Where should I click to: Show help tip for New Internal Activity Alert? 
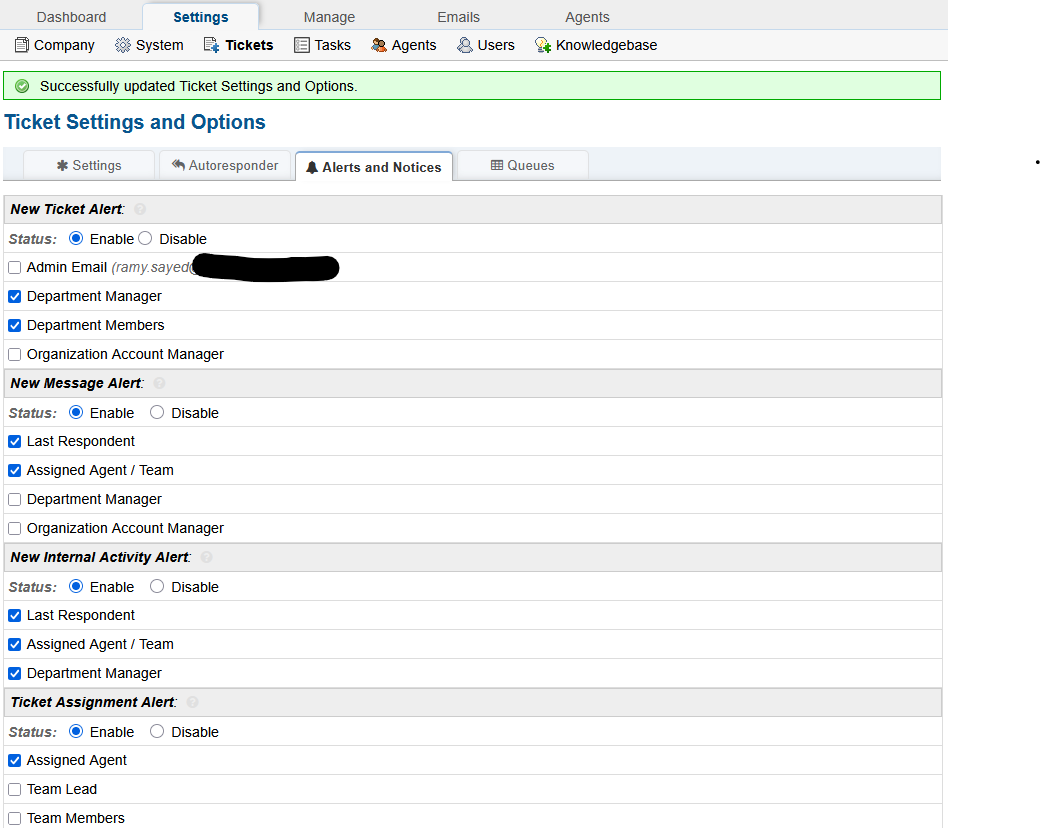coord(206,558)
